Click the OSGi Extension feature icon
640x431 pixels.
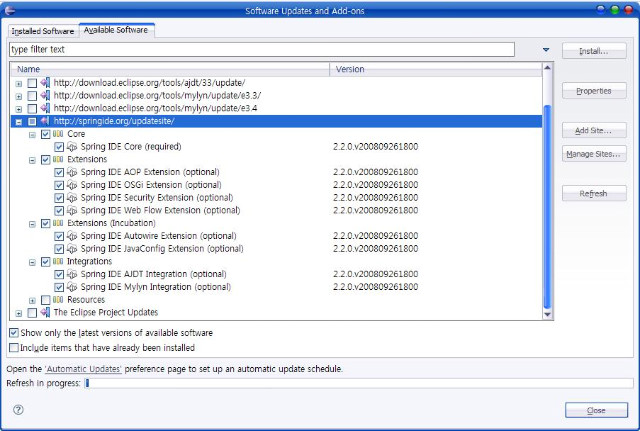[72, 185]
